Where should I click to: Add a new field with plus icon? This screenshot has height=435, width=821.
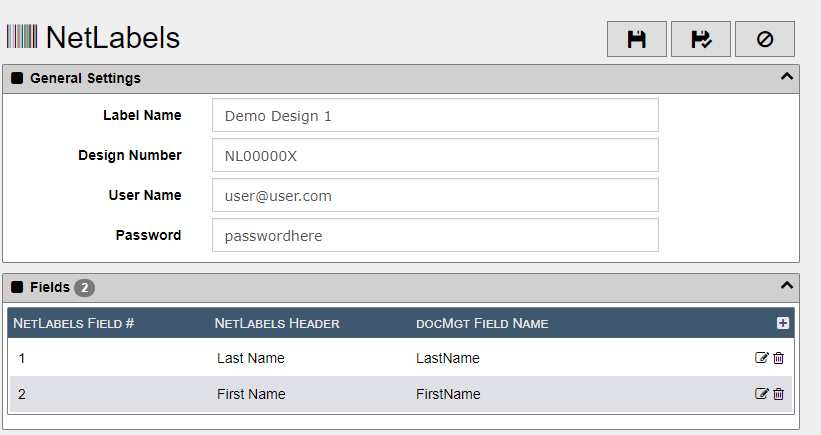pyautogui.click(x=783, y=323)
